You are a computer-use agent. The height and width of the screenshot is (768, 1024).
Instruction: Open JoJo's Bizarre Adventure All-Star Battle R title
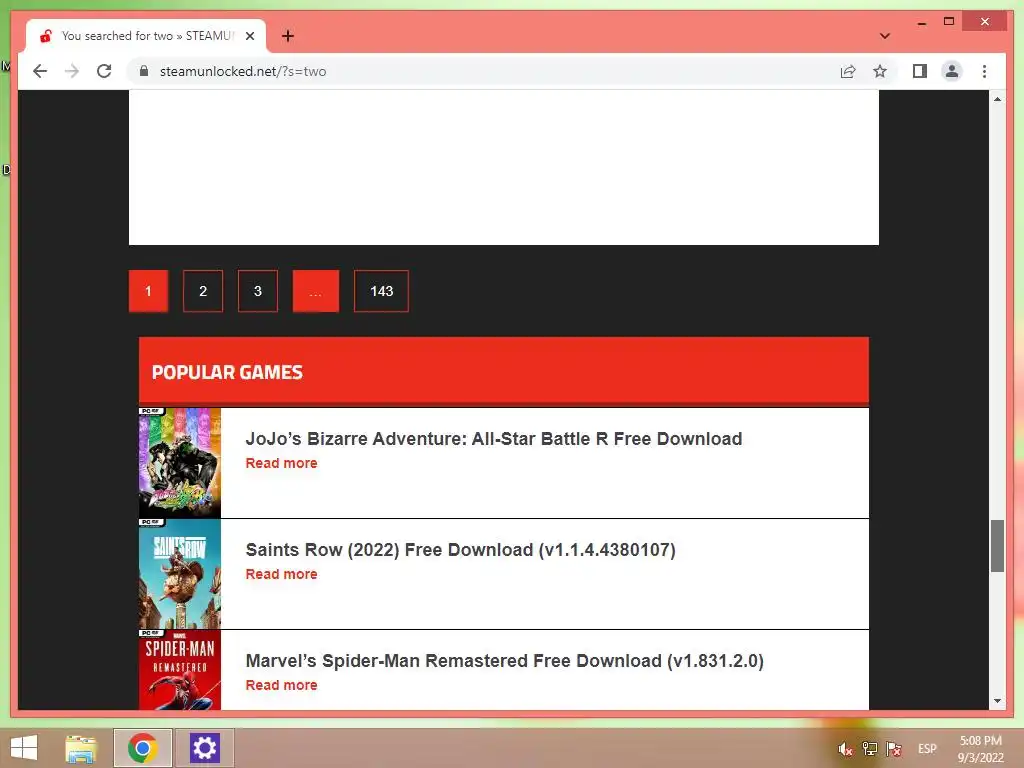coord(494,439)
